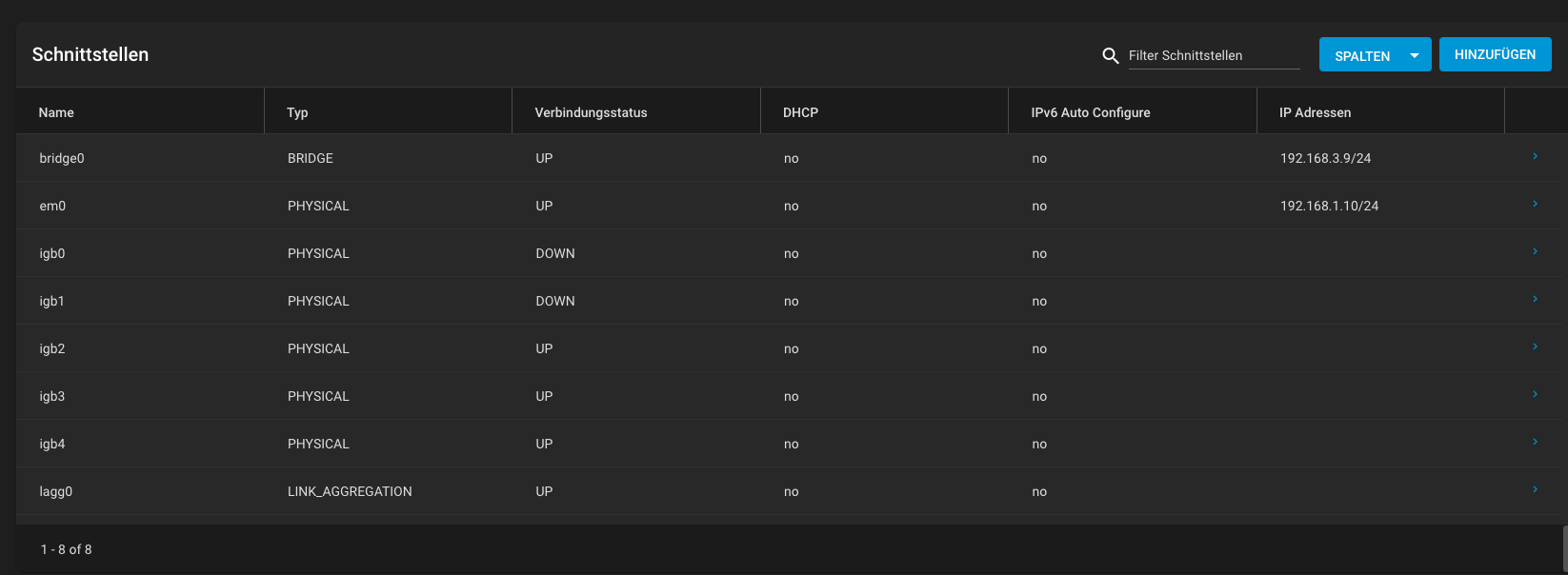Viewport: 1568px width, 575px height.
Task: Click the HINZUFÜGEN button
Action: tap(1495, 54)
